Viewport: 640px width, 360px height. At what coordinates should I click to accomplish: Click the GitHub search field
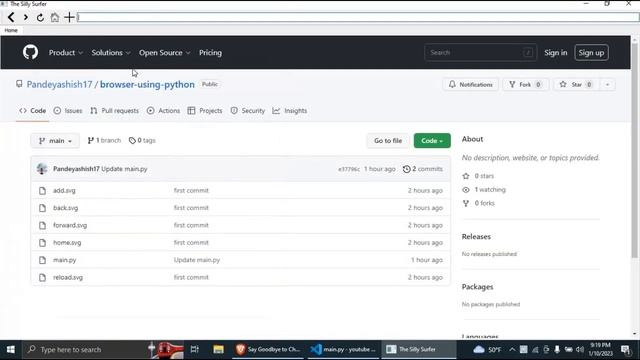pos(480,53)
